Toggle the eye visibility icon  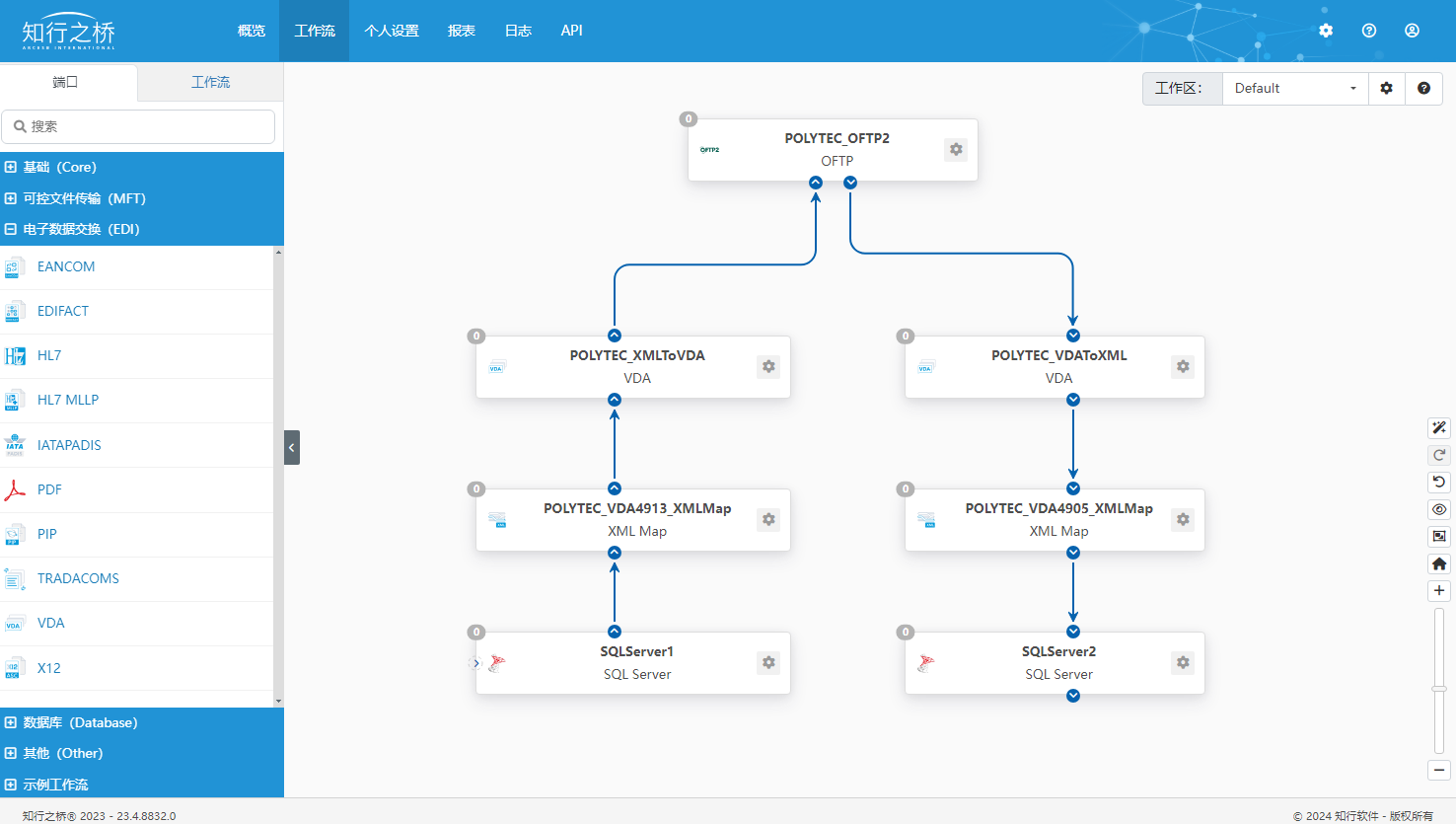(1439, 509)
